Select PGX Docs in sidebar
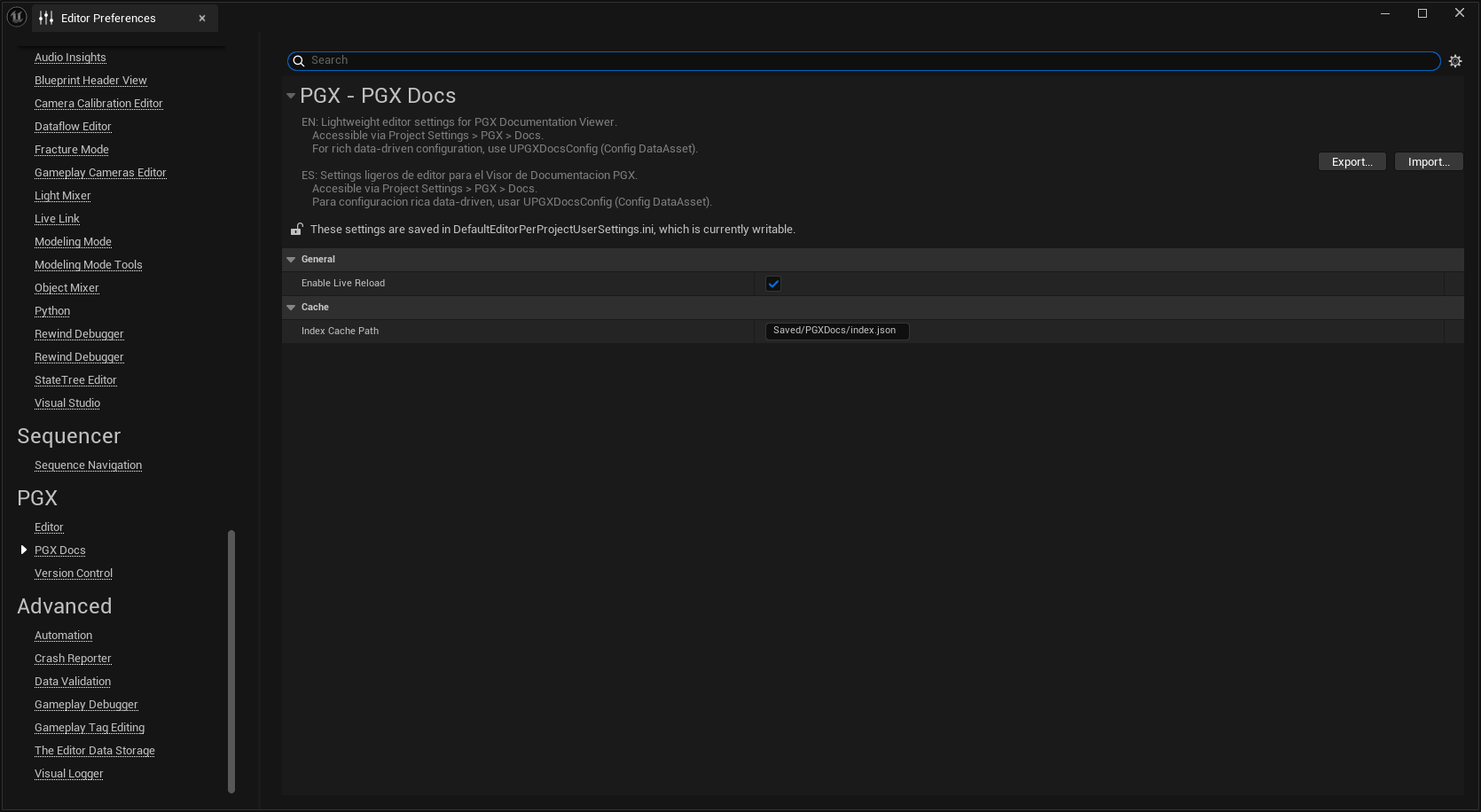The width and height of the screenshot is (1481, 812). point(60,550)
